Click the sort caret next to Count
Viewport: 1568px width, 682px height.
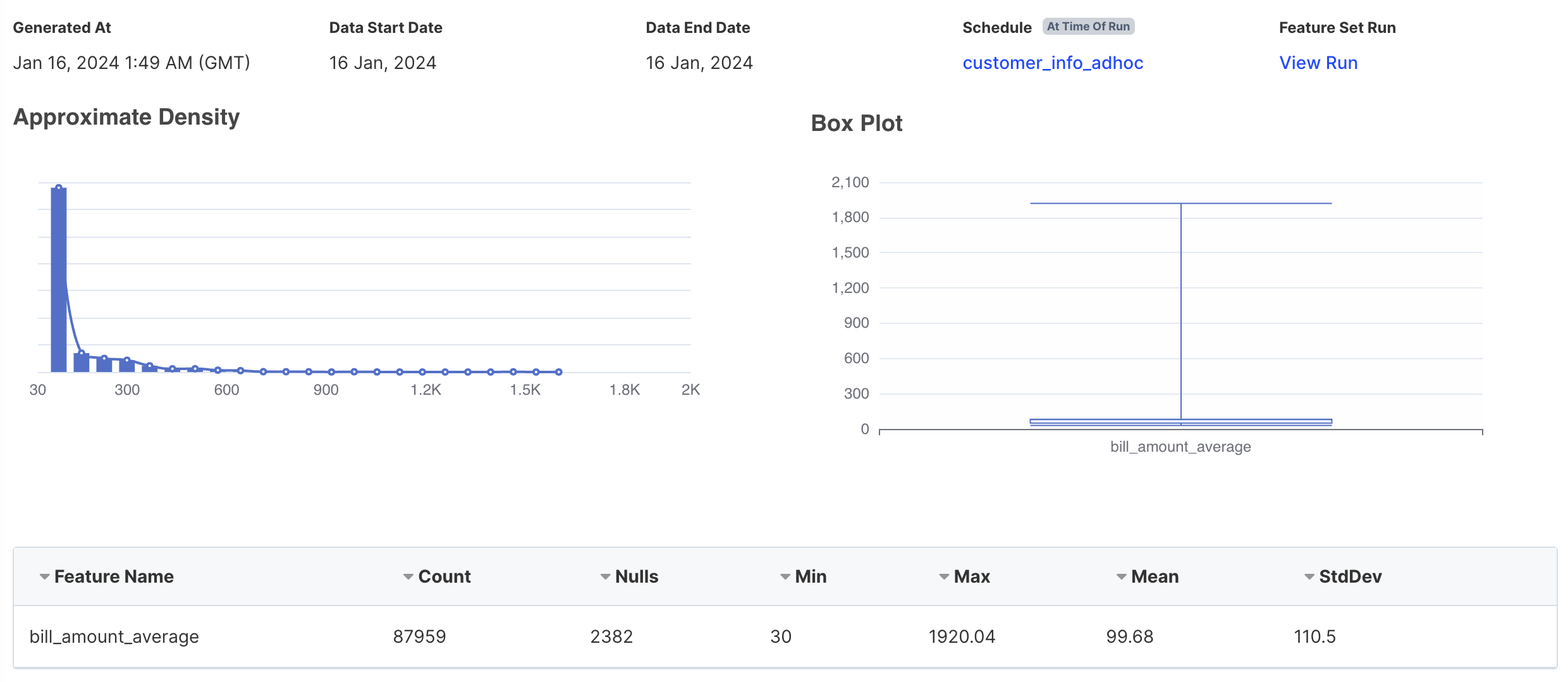tap(408, 577)
